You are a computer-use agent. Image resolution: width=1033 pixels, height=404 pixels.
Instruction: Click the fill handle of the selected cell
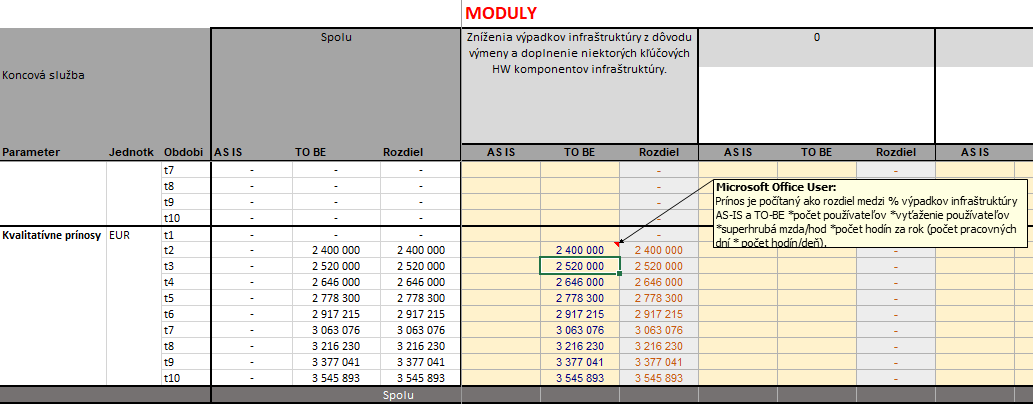coord(619,274)
